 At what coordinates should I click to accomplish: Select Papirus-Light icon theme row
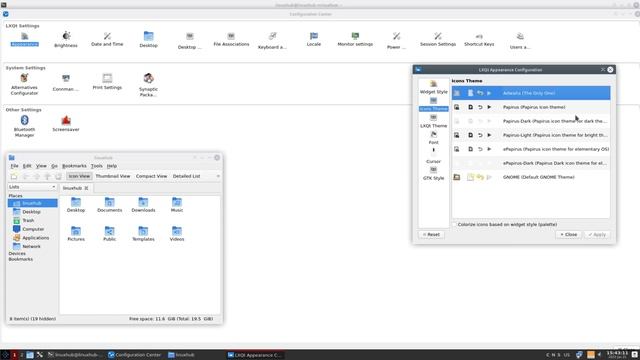click(x=531, y=135)
